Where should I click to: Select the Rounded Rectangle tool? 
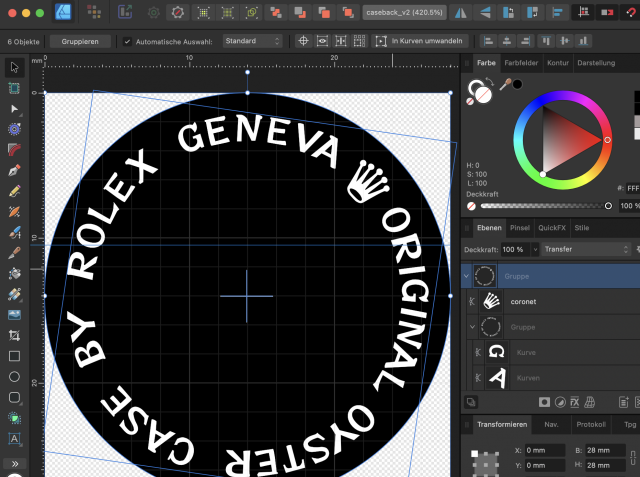(x=14, y=397)
